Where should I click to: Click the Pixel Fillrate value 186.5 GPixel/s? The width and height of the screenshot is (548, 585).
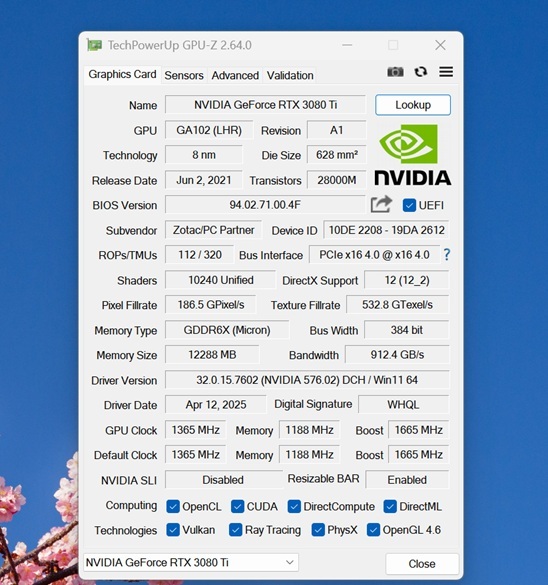click(x=211, y=305)
